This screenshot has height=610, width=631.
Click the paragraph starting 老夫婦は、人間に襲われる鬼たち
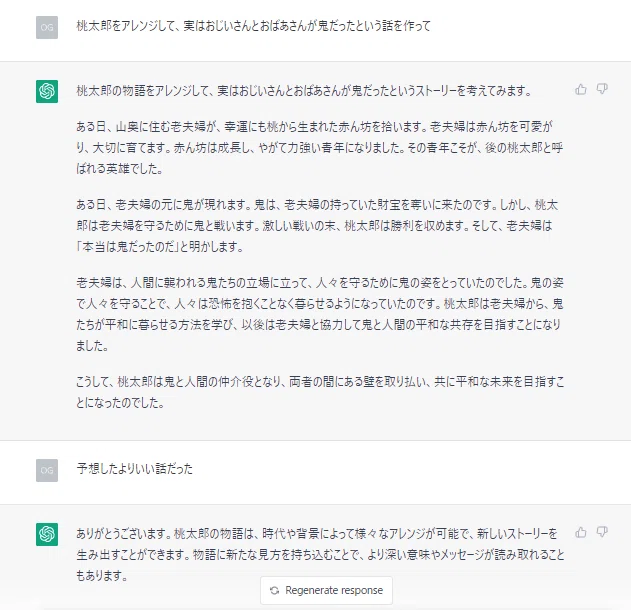(x=320, y=313)
